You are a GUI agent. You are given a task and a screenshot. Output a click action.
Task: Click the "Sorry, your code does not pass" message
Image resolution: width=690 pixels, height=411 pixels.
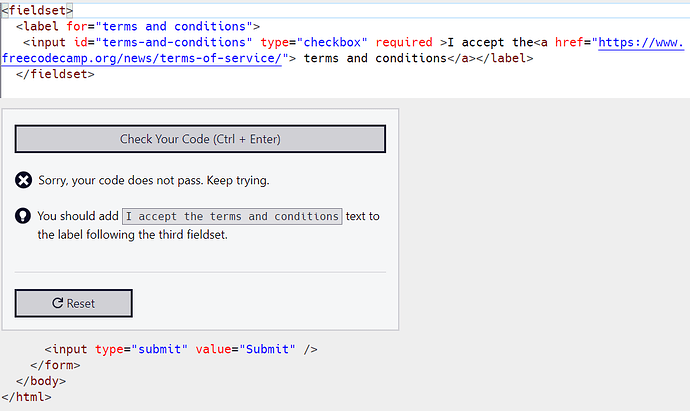[x=154, y=180]
